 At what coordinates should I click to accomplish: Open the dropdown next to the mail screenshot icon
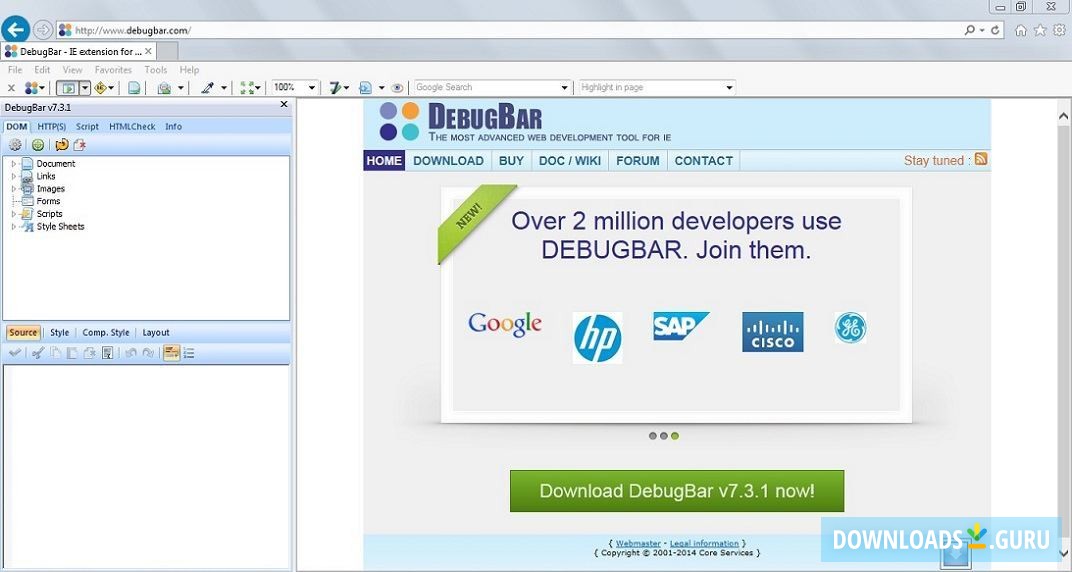click(x=181, y=87)
